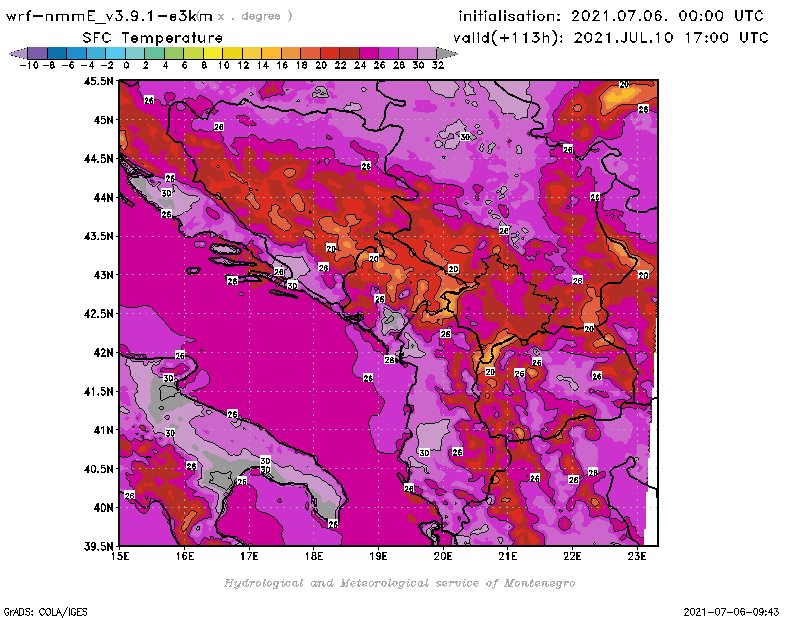Select the legend swatch between 0 and 2
The height and width of the screenshot is (618, 800).
(x=135, y=53)
